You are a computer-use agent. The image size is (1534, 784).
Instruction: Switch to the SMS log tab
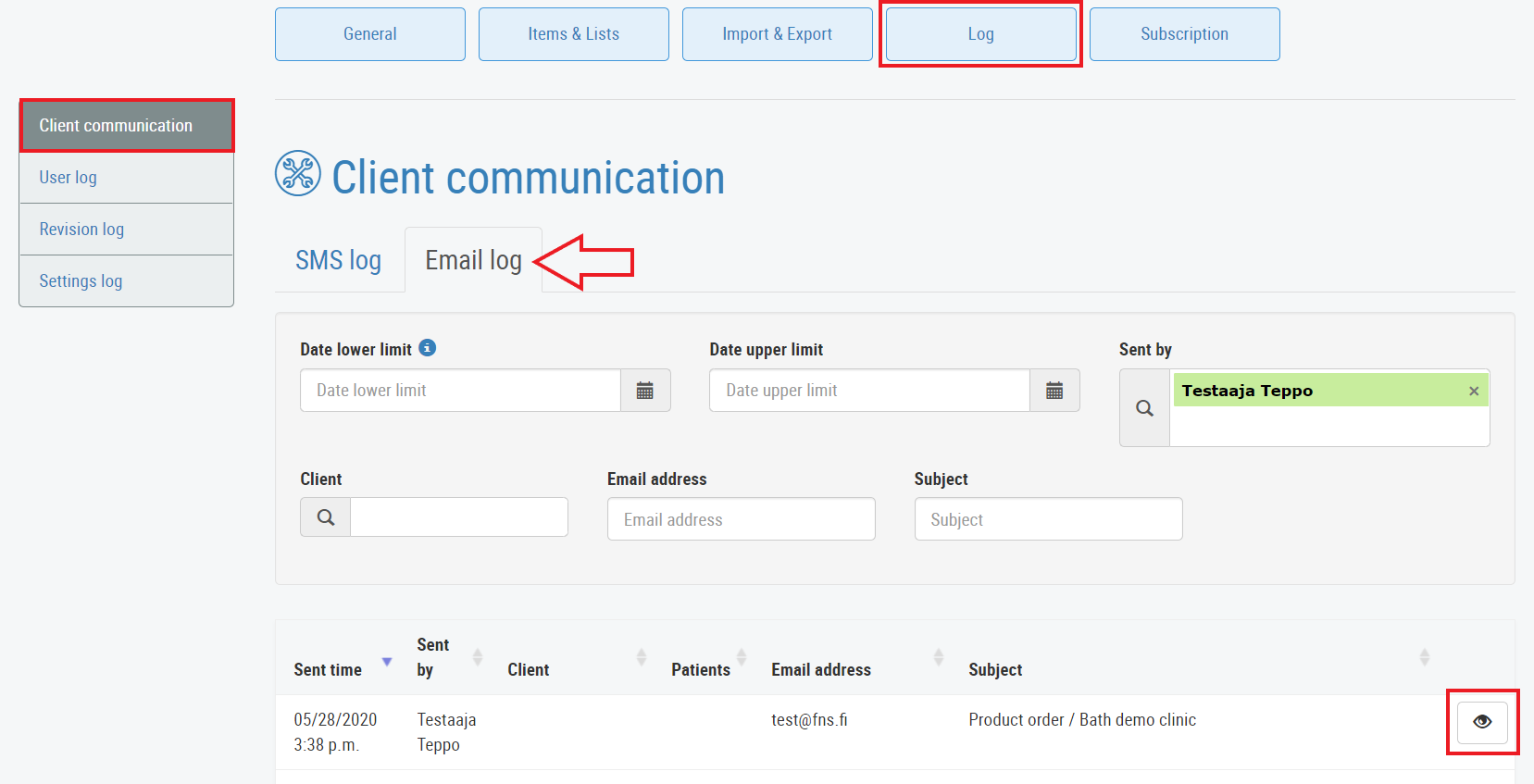coord(338,261)
